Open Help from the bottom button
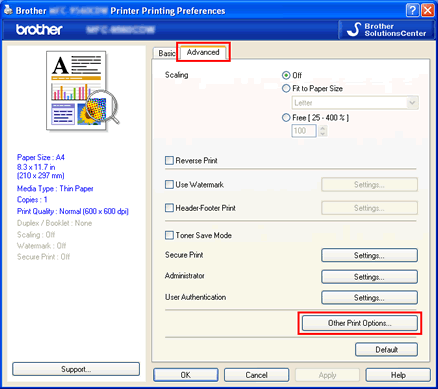Screen dimensions: 438x389 point(398,375)
